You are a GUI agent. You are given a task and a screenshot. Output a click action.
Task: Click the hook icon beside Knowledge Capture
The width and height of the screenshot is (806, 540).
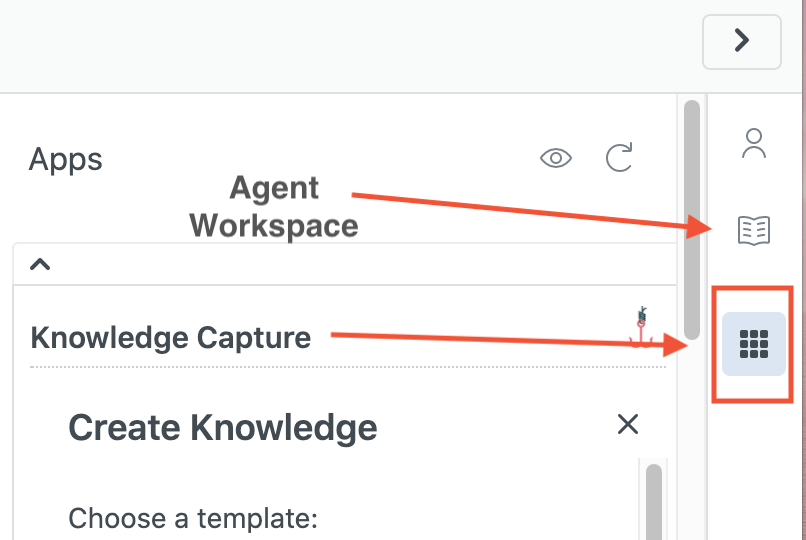(x=641, y=329)
